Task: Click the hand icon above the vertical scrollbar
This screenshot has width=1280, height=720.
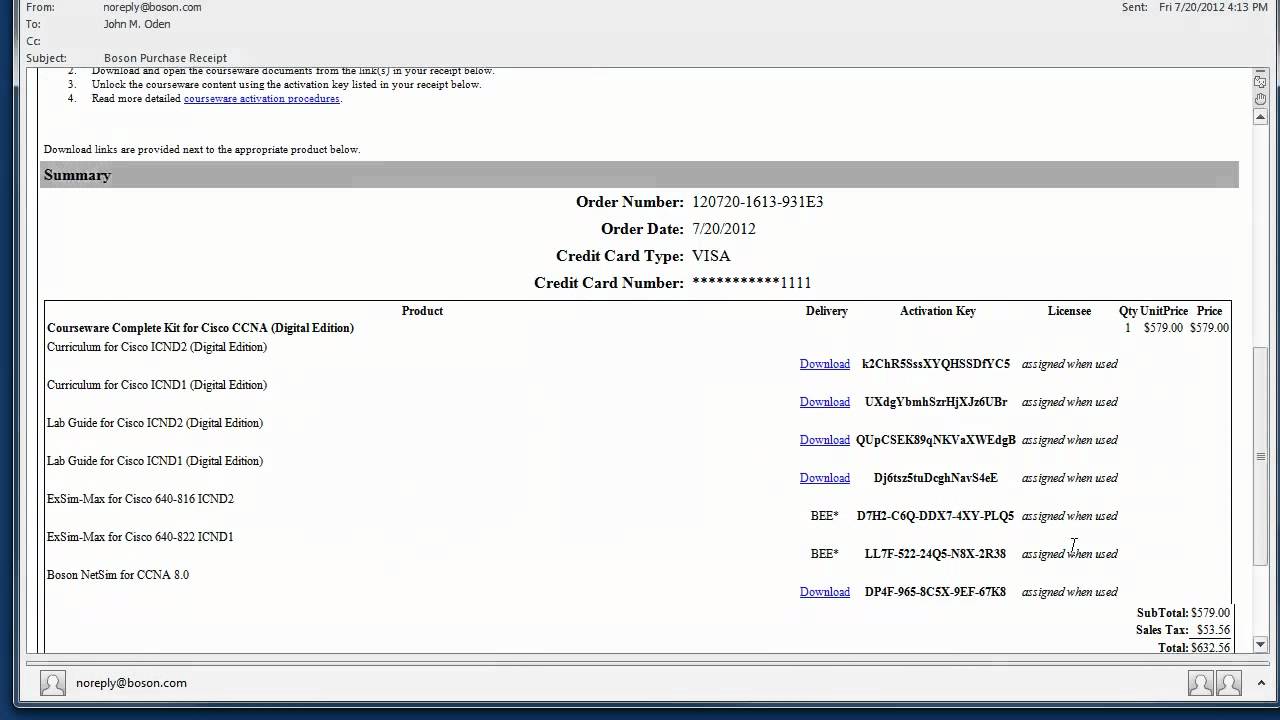Action: [1260, 98]
